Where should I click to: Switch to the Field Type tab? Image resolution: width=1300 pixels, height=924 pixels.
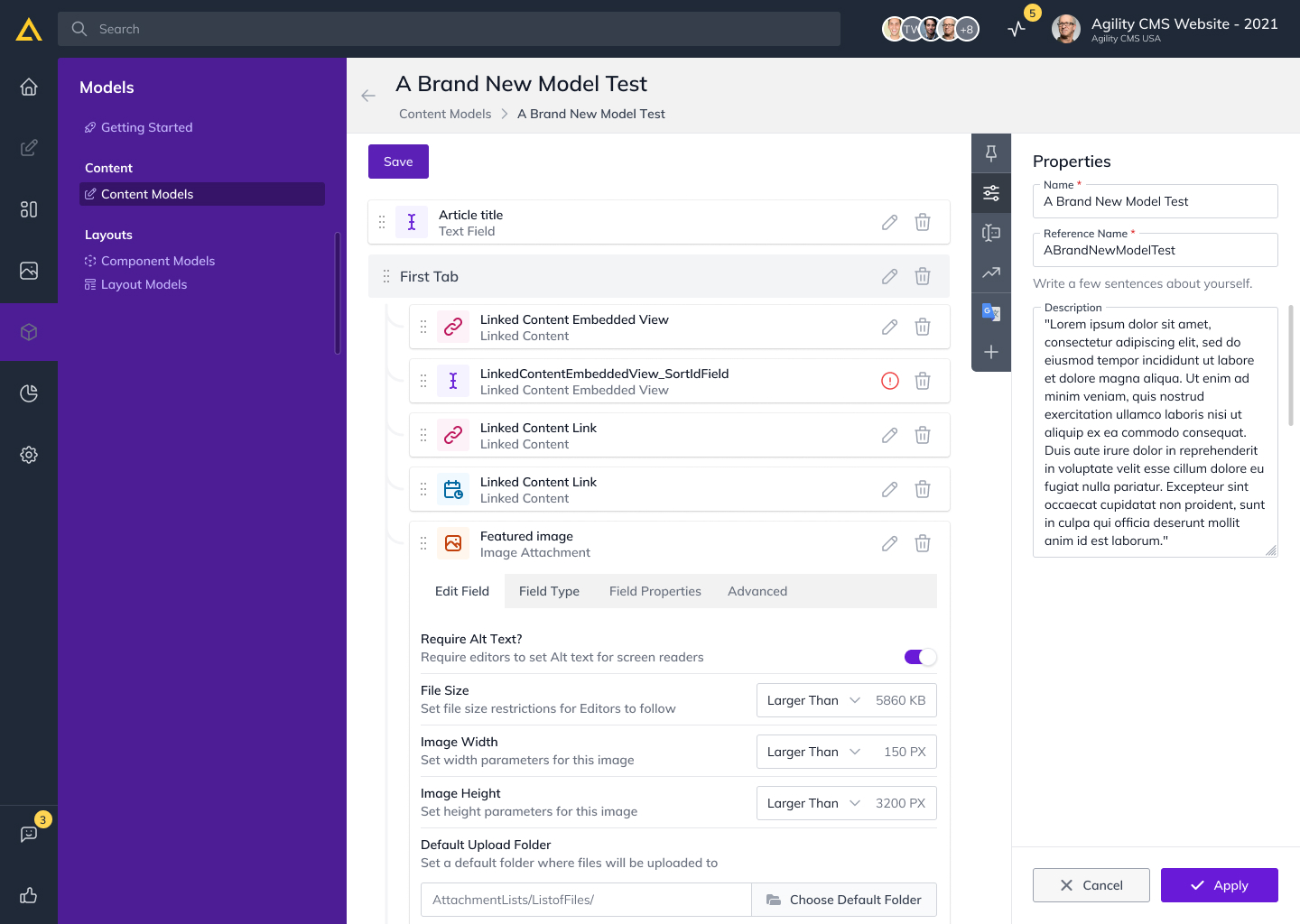549,591
